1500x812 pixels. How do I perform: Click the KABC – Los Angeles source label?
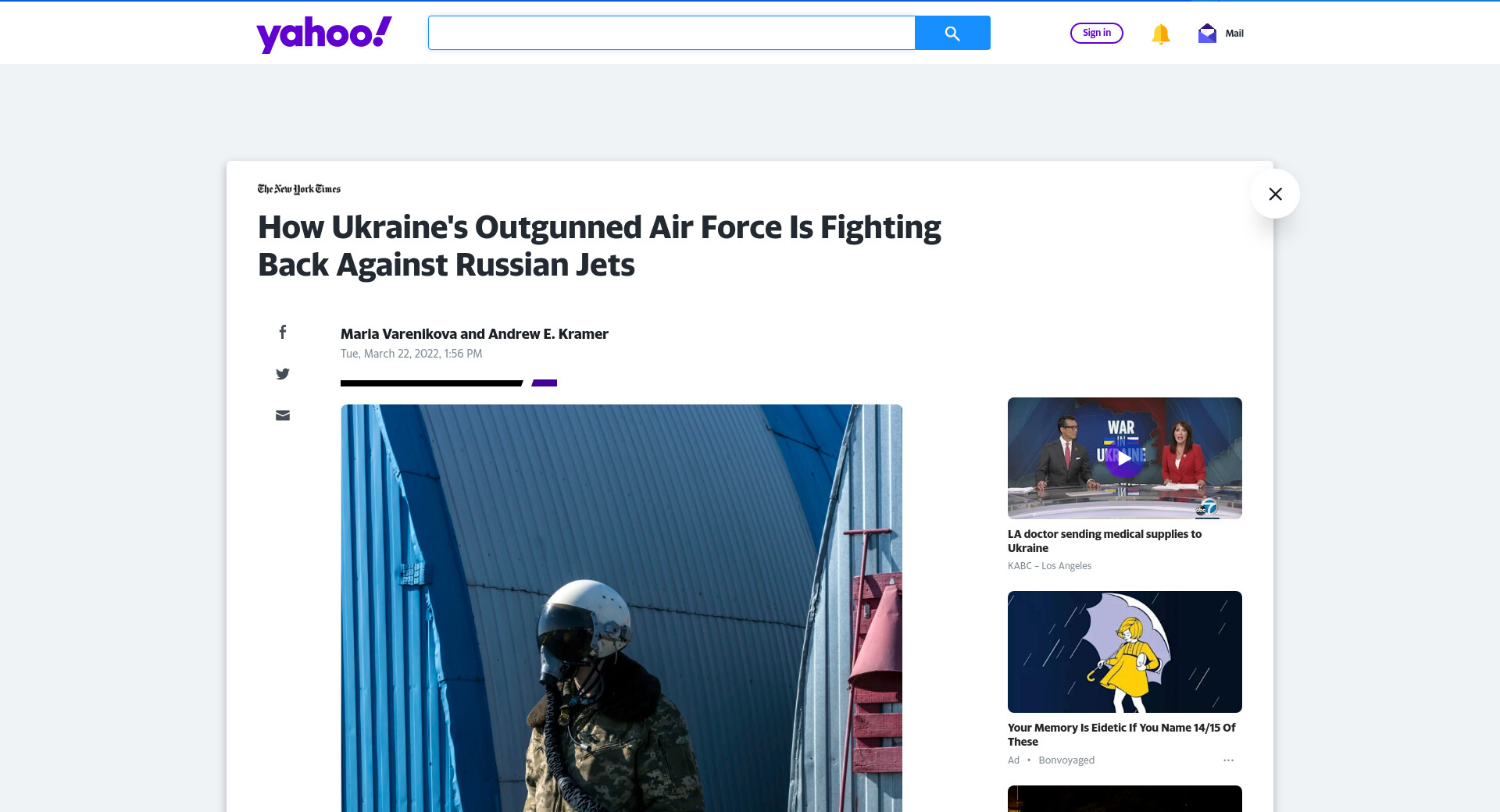click(x=1049, y=566)
